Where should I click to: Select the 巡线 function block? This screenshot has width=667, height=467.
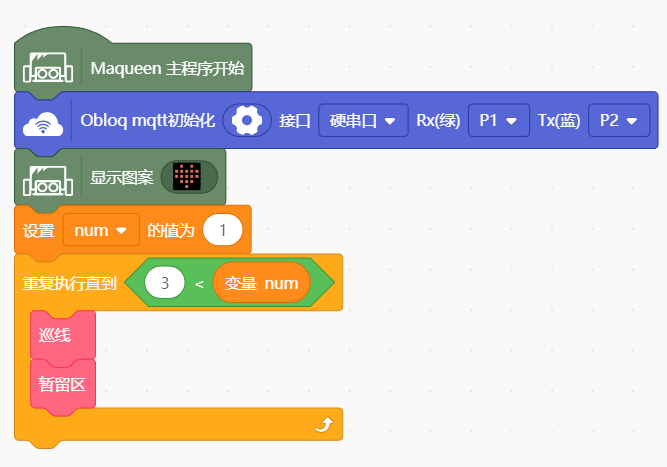tap(63, 336)
